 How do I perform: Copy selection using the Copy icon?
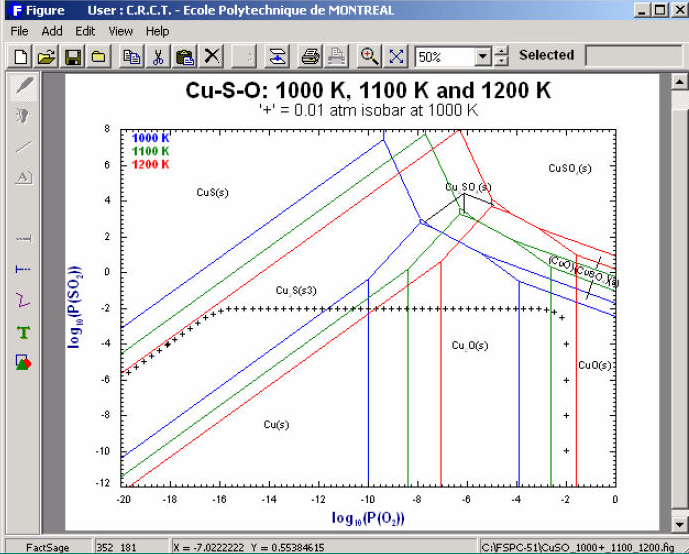coord(131,57)
